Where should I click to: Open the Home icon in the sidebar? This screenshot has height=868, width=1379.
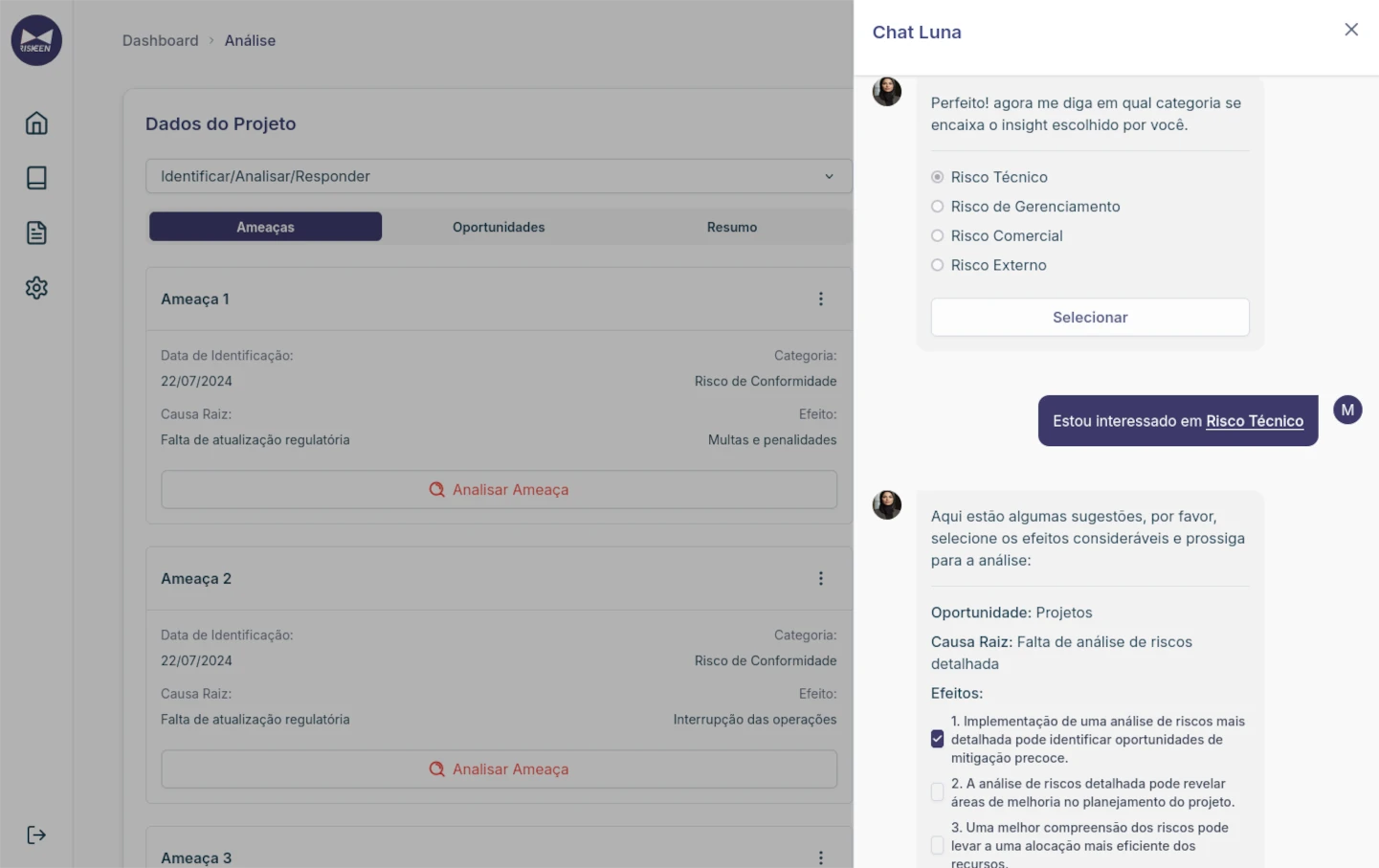click(x=36, y=122)
